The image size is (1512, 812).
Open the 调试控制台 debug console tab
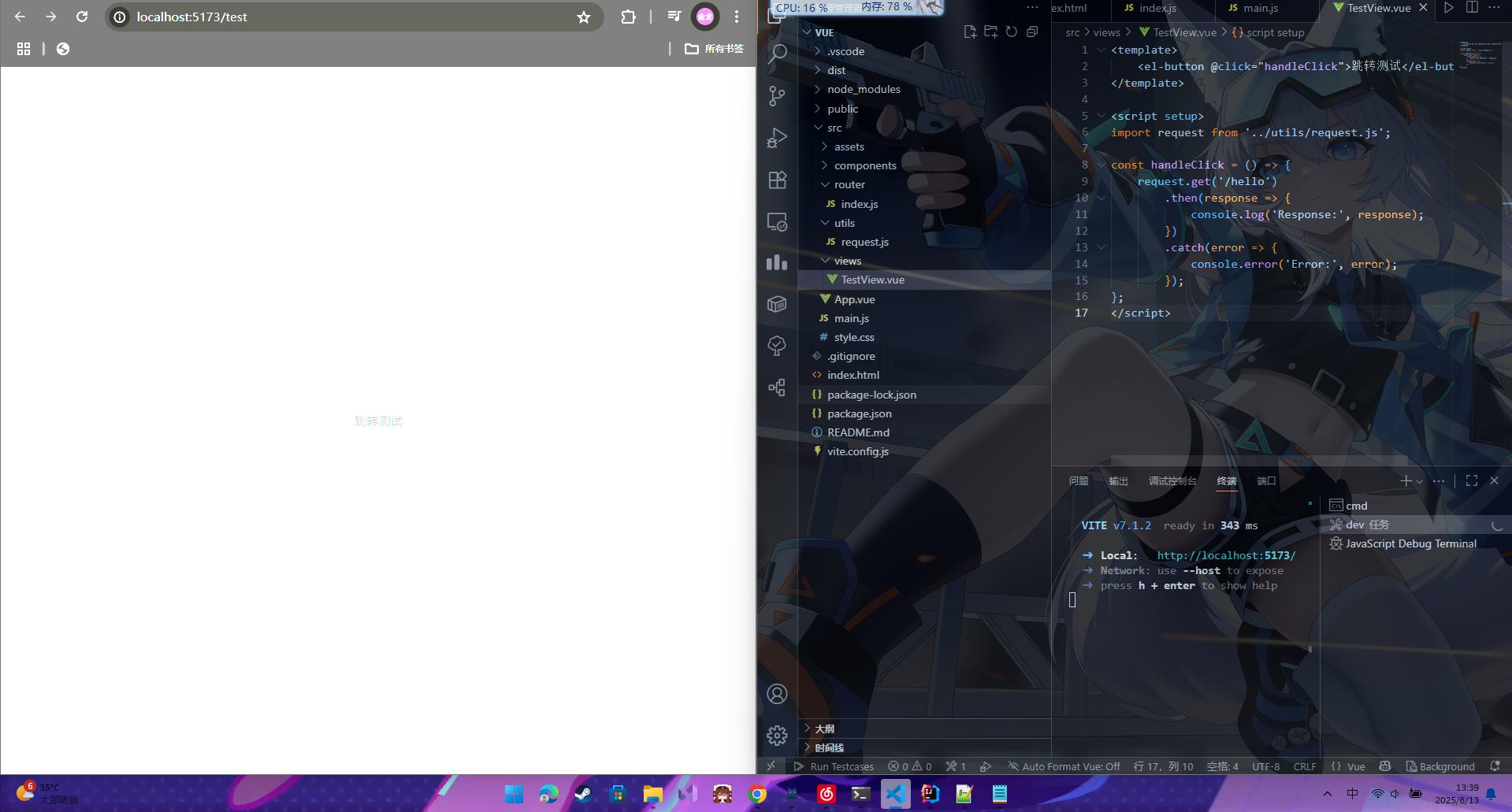point(1172,481)
